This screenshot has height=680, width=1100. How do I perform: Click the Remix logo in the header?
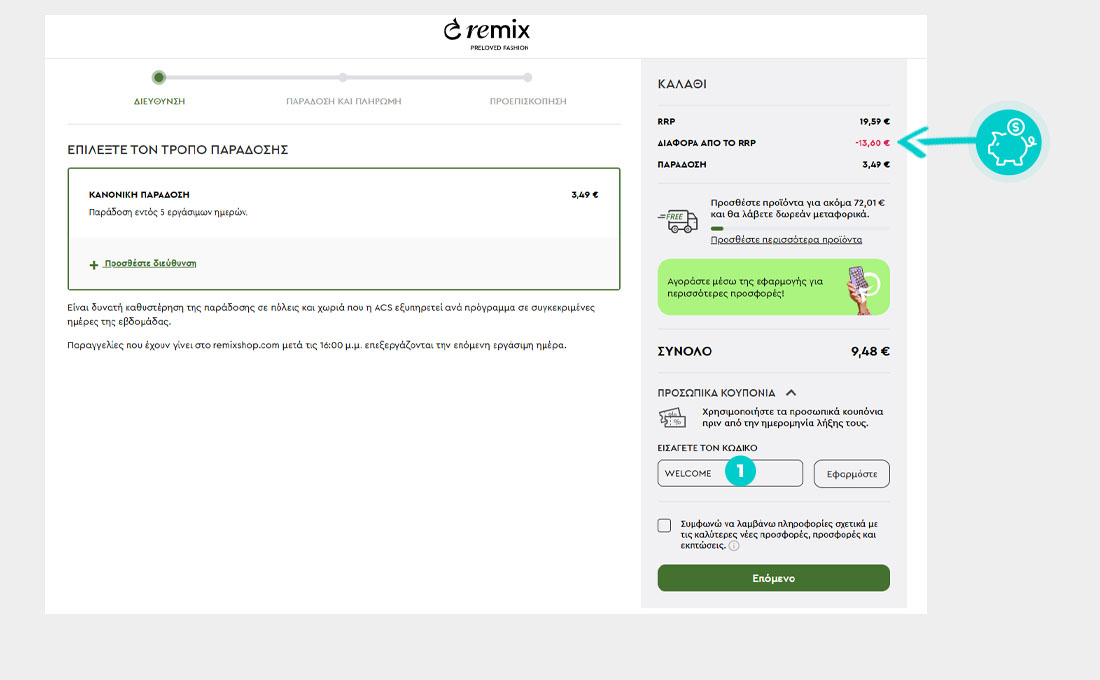pyautogui.click(x=486, y=32)
